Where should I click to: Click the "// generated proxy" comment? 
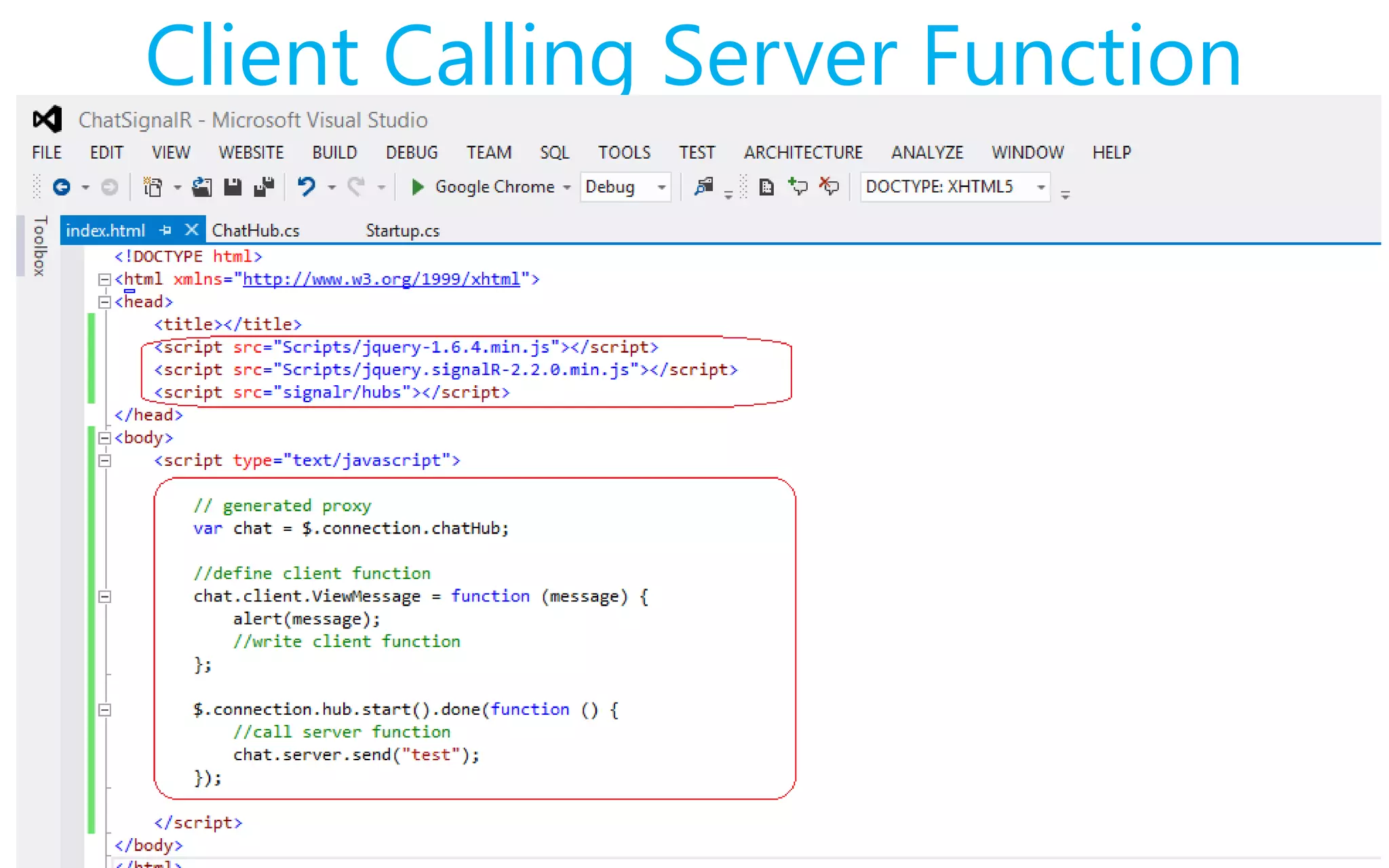coord(282,506)
